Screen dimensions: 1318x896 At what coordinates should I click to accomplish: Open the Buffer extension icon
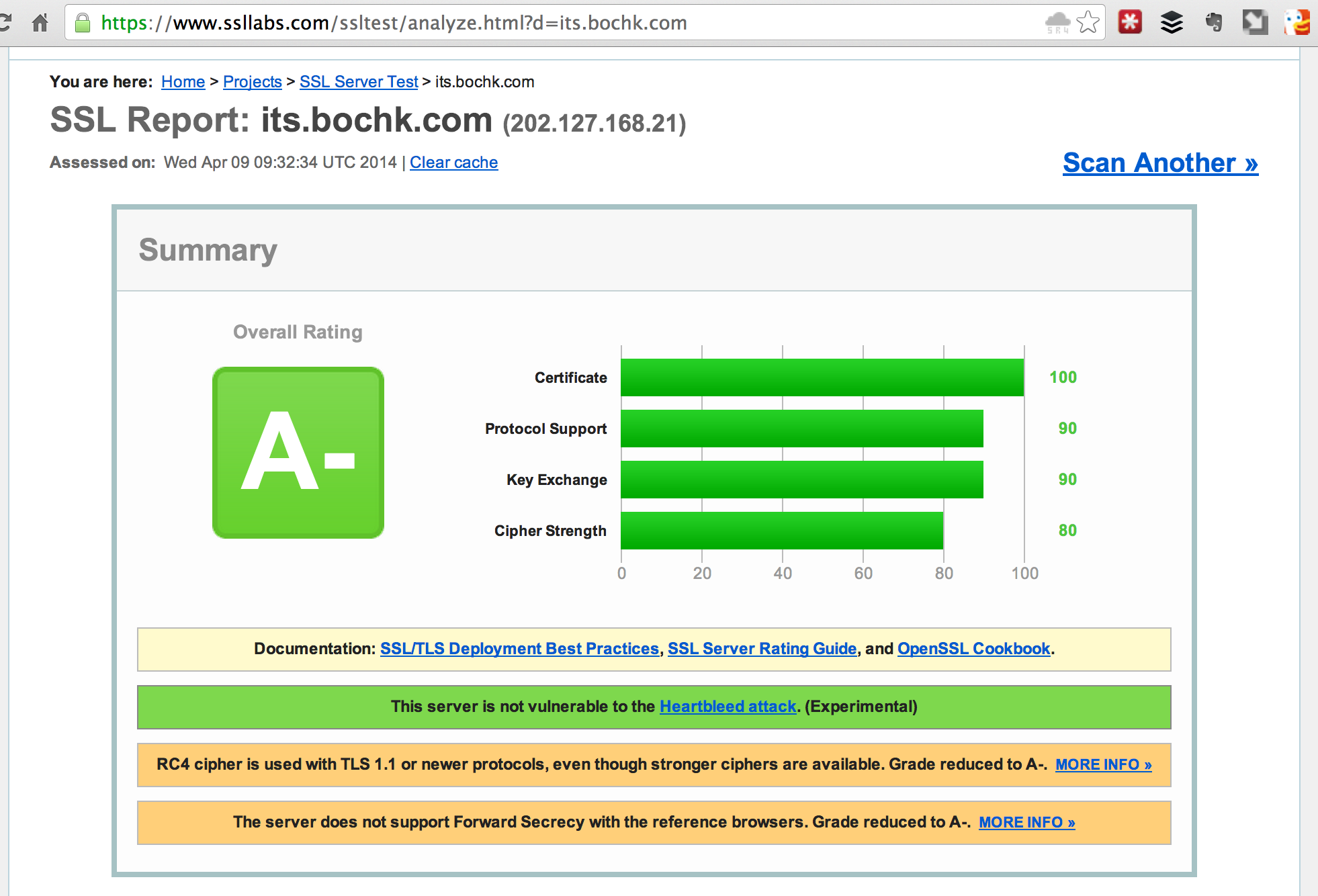pyautogui.click(x=1172, y=23)
